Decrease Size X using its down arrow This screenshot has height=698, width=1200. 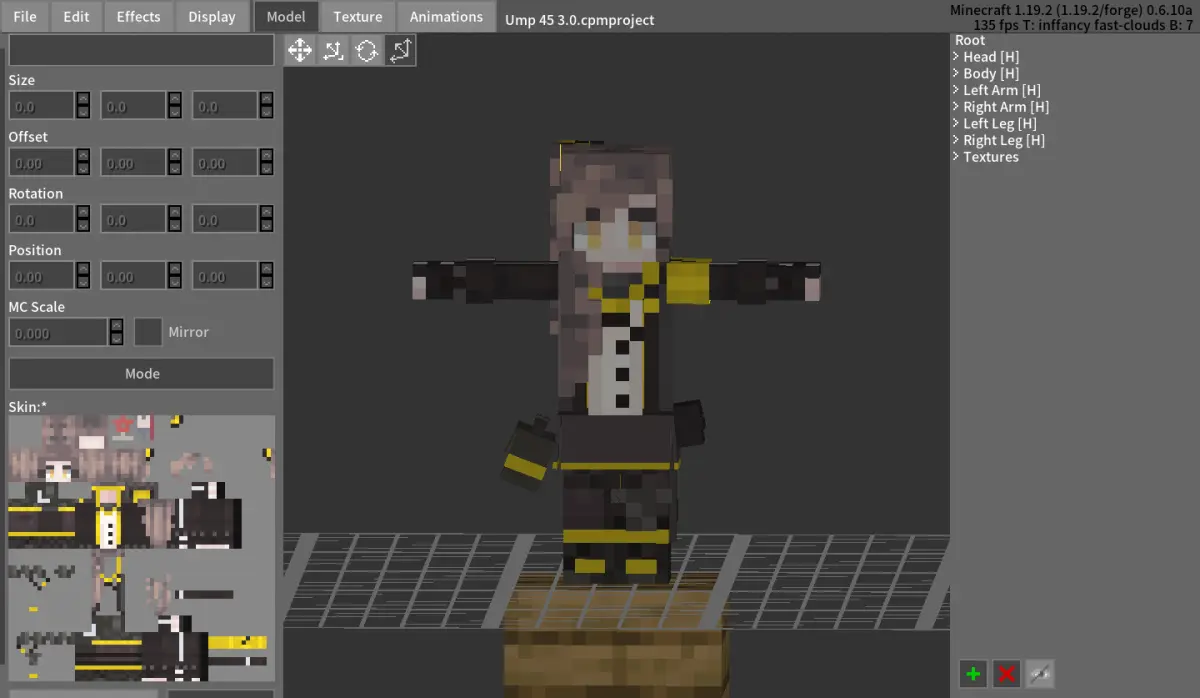click(x=83, y=113)
